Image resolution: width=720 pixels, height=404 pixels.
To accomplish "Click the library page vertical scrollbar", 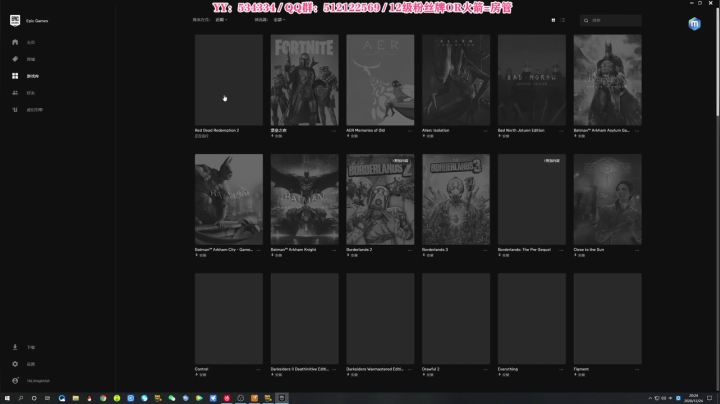I will [x=717, y=62].
